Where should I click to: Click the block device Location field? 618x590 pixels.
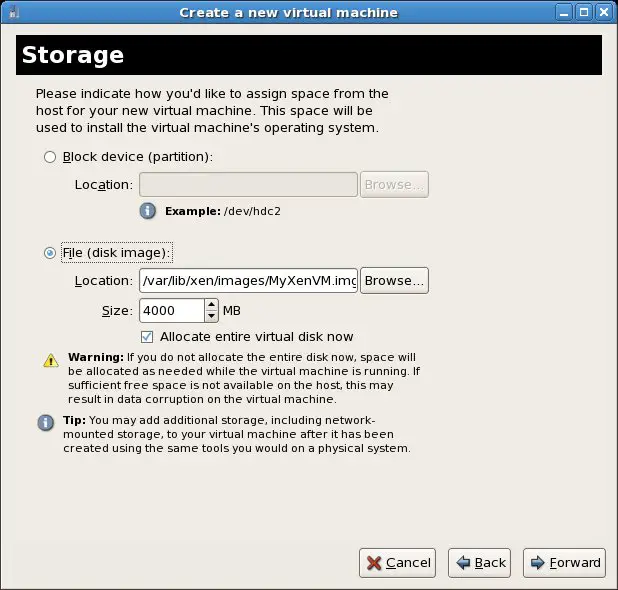[x=248, y=185]
